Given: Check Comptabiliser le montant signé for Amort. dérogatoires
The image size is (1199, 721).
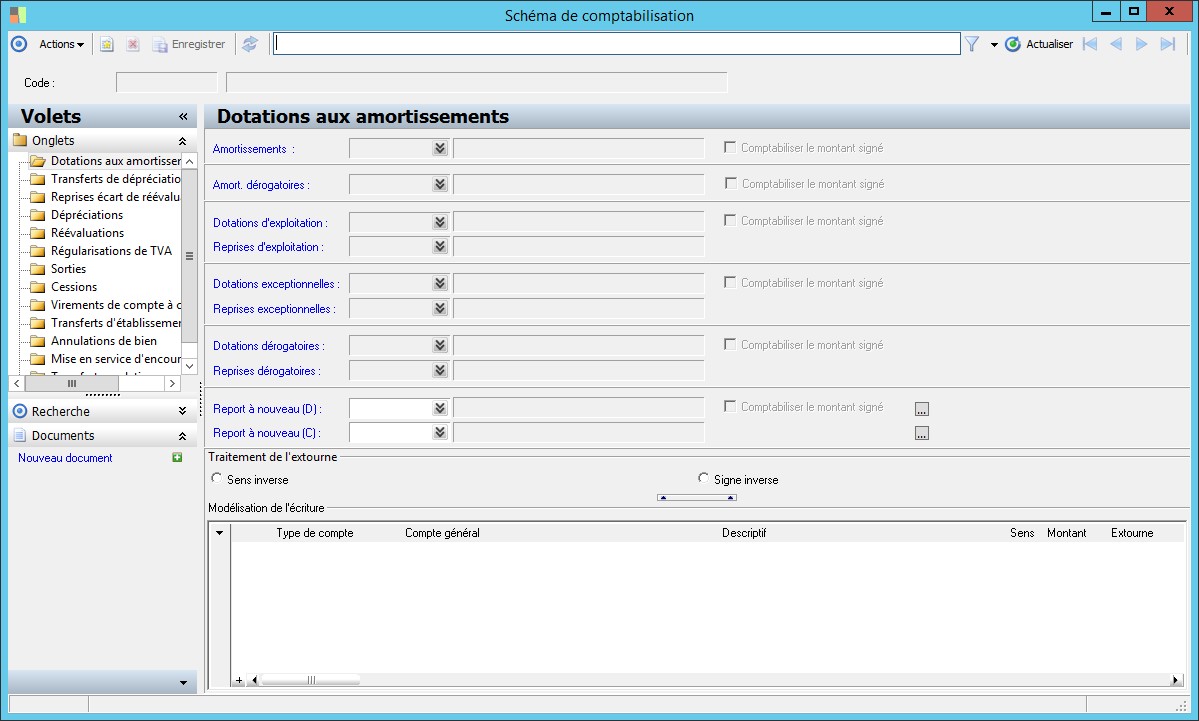Looking at the screenshot, I should [731, 183].
